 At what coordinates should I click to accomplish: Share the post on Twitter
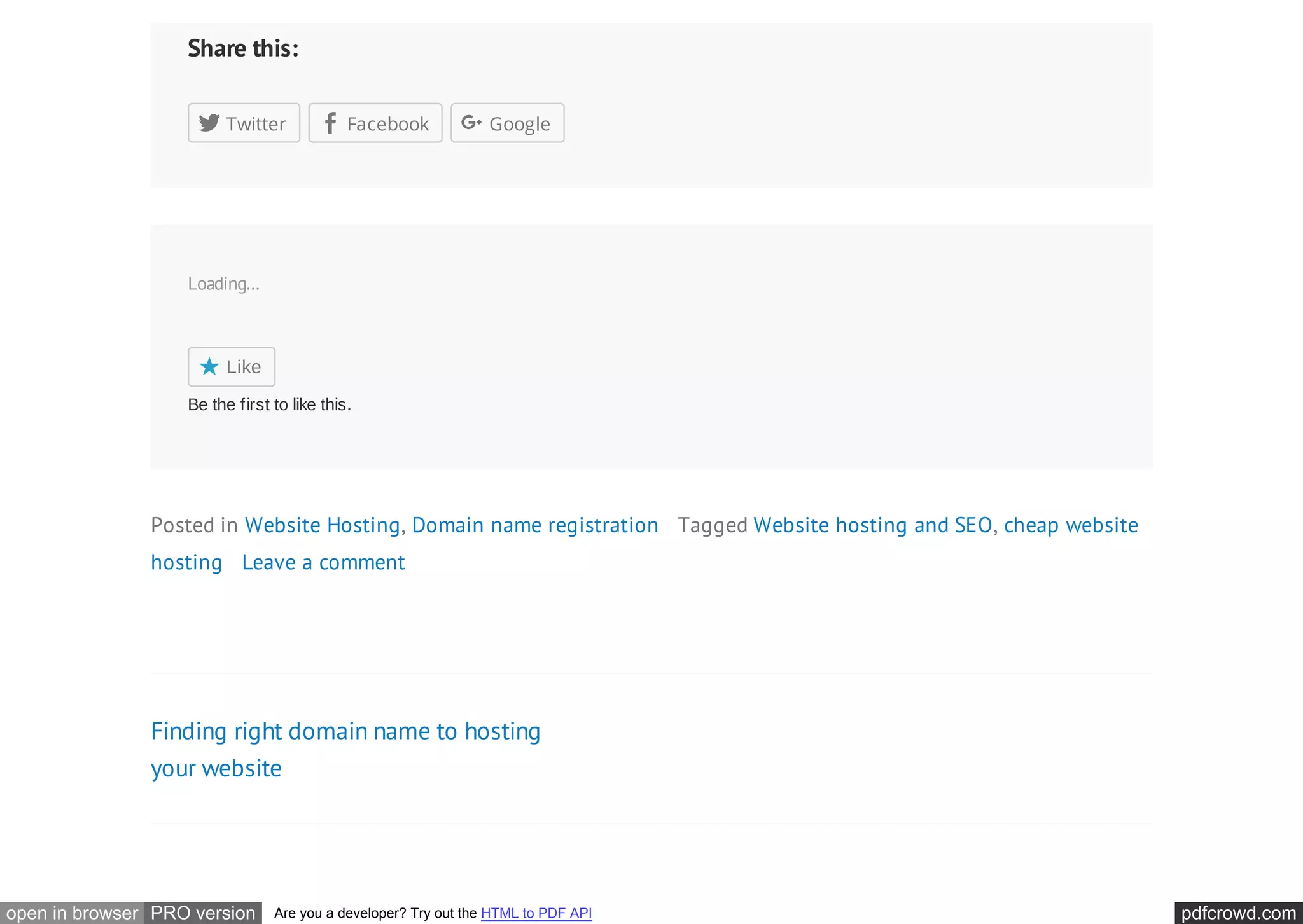pyautogui.click(x=244, y=123)
